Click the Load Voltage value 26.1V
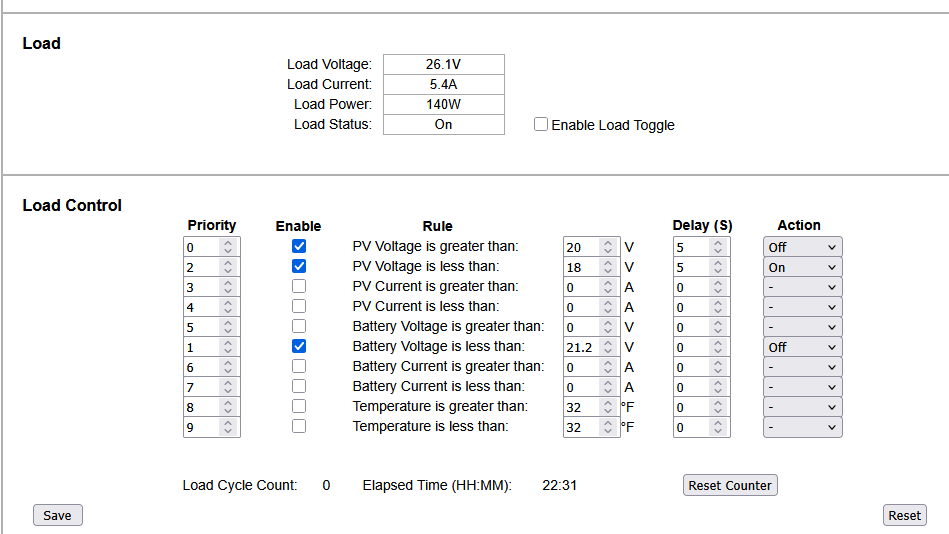The image size is (949, 534). pos(444,64)
